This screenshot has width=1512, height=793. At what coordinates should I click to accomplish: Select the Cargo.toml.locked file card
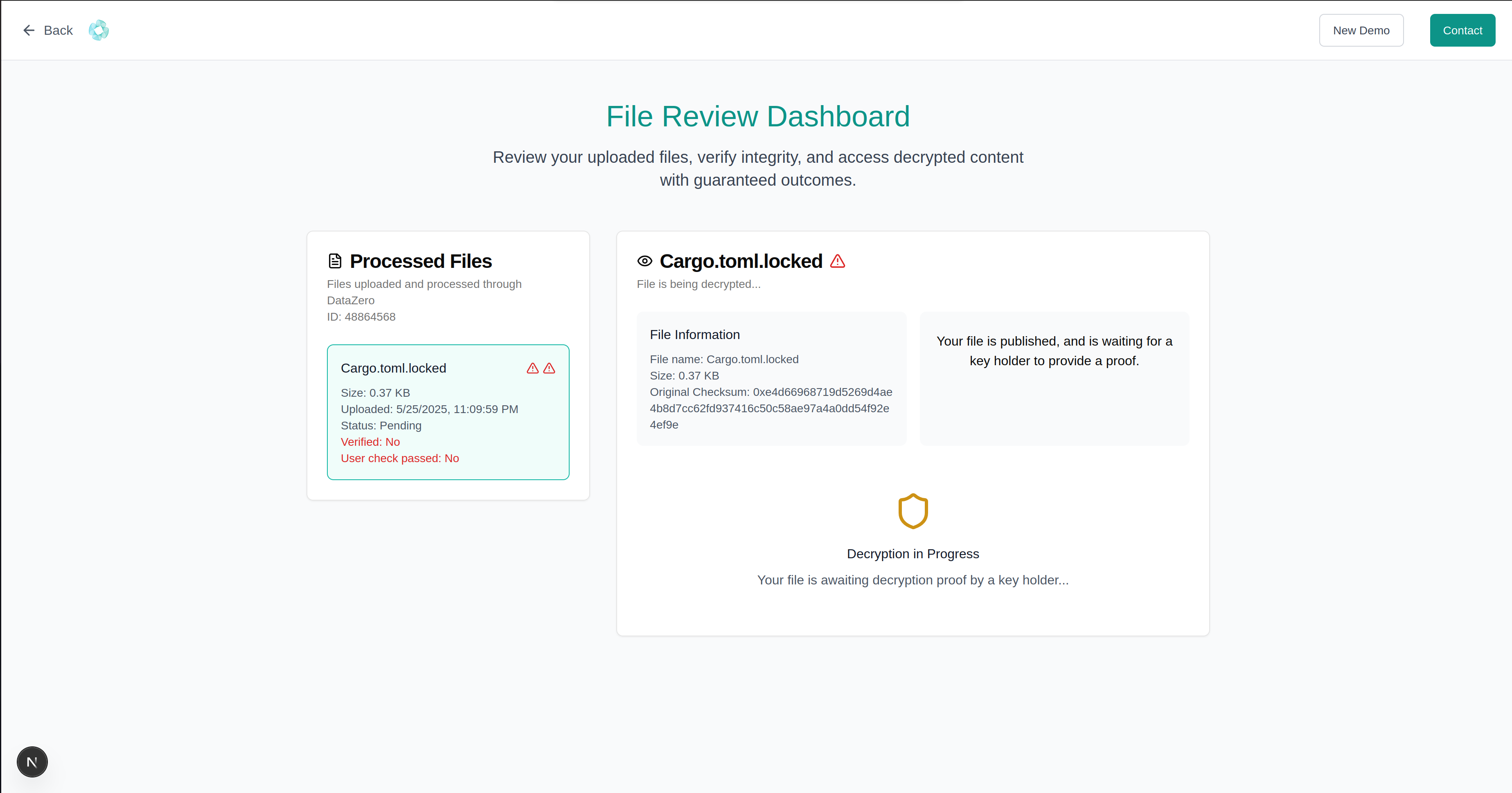448,412
